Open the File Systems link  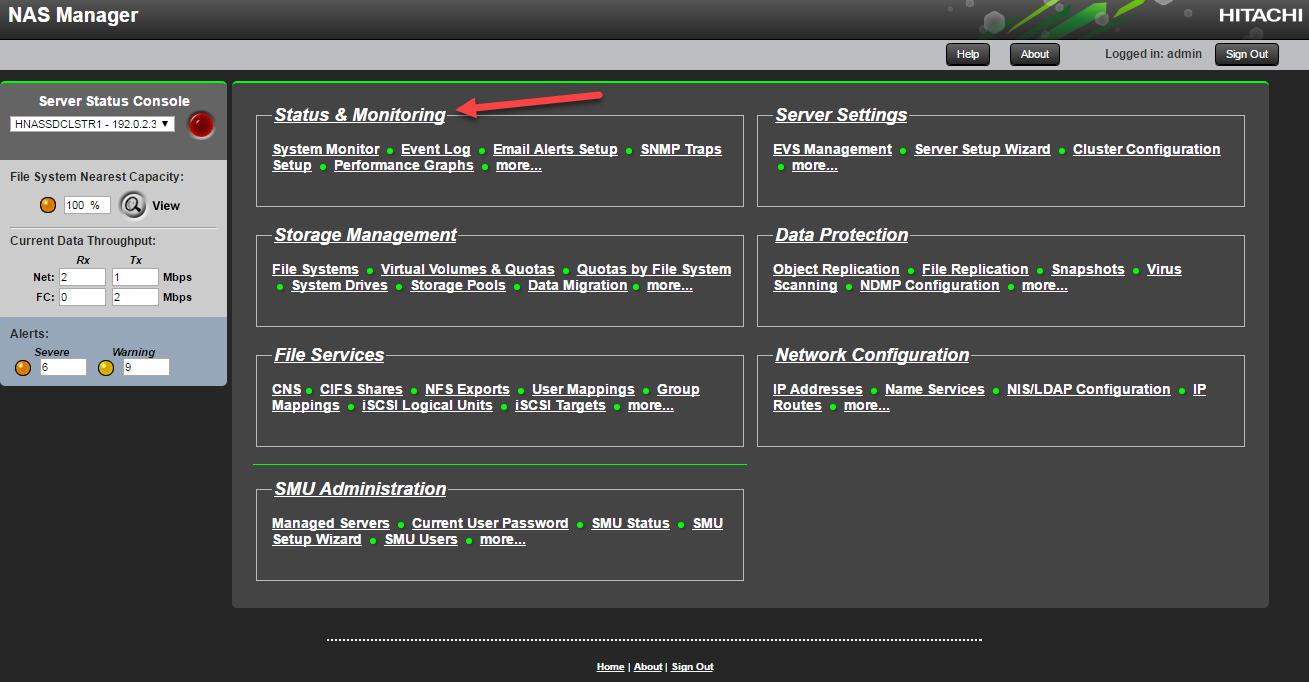coord(315,269)
